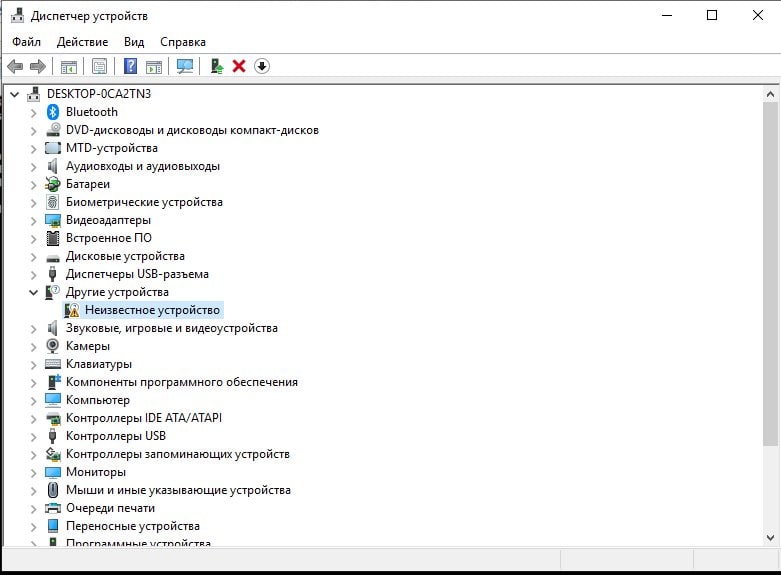Open the Справка menu

[x=183, y=42]
